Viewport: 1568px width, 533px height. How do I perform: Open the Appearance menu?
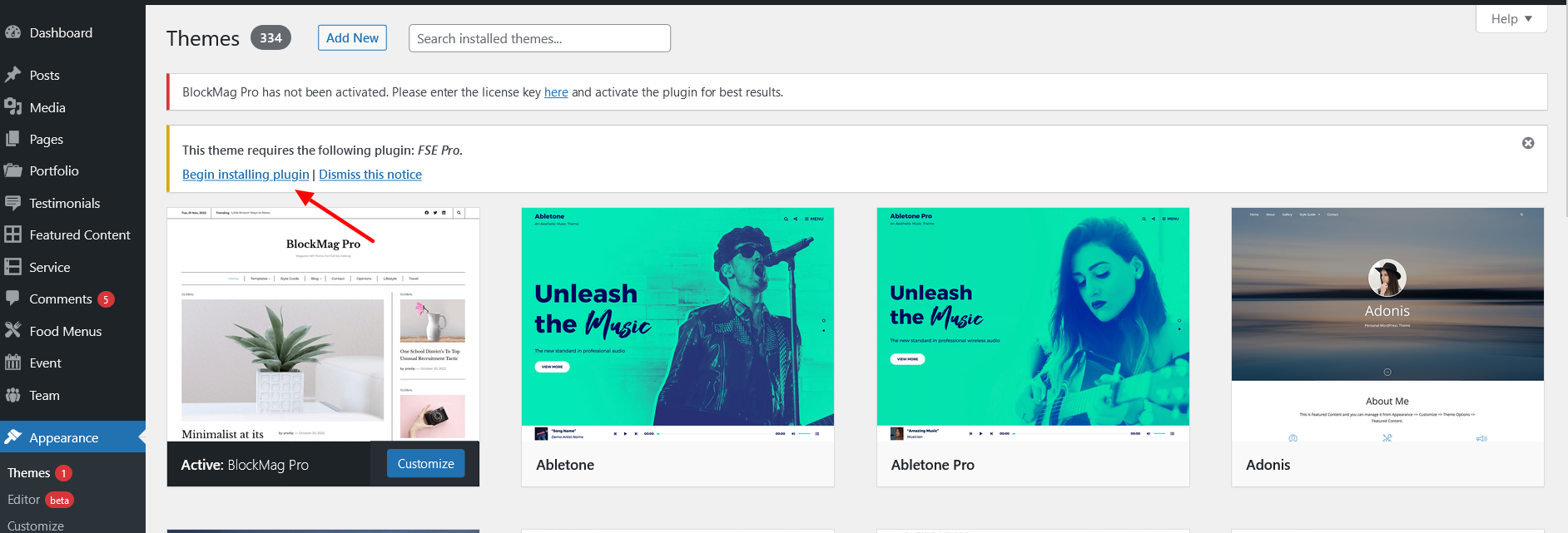click(x=63, y=437)
